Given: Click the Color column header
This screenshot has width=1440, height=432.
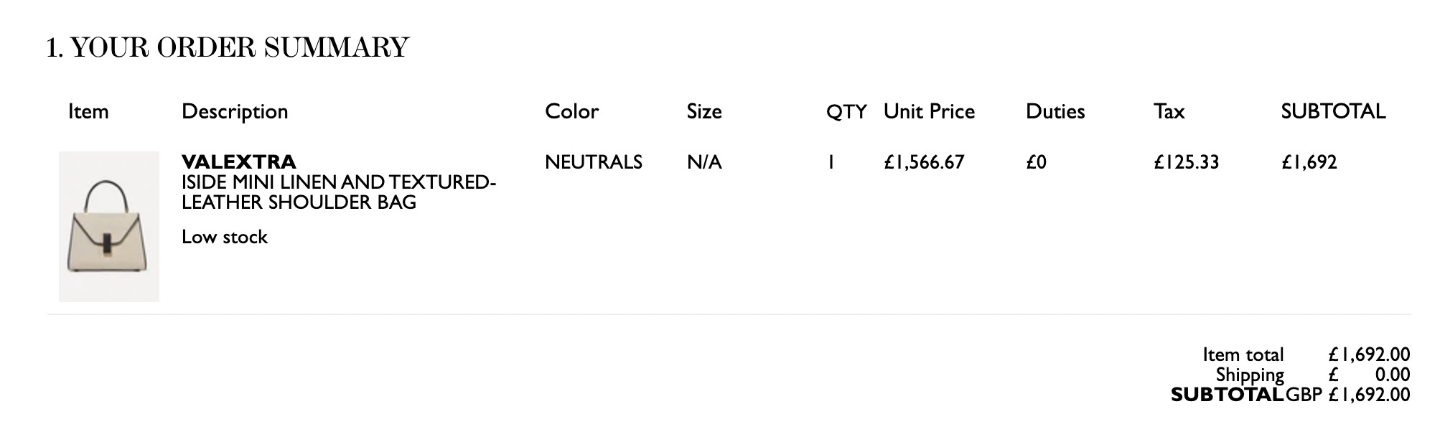Looking at the screenshot, I should tap(572, 112).
